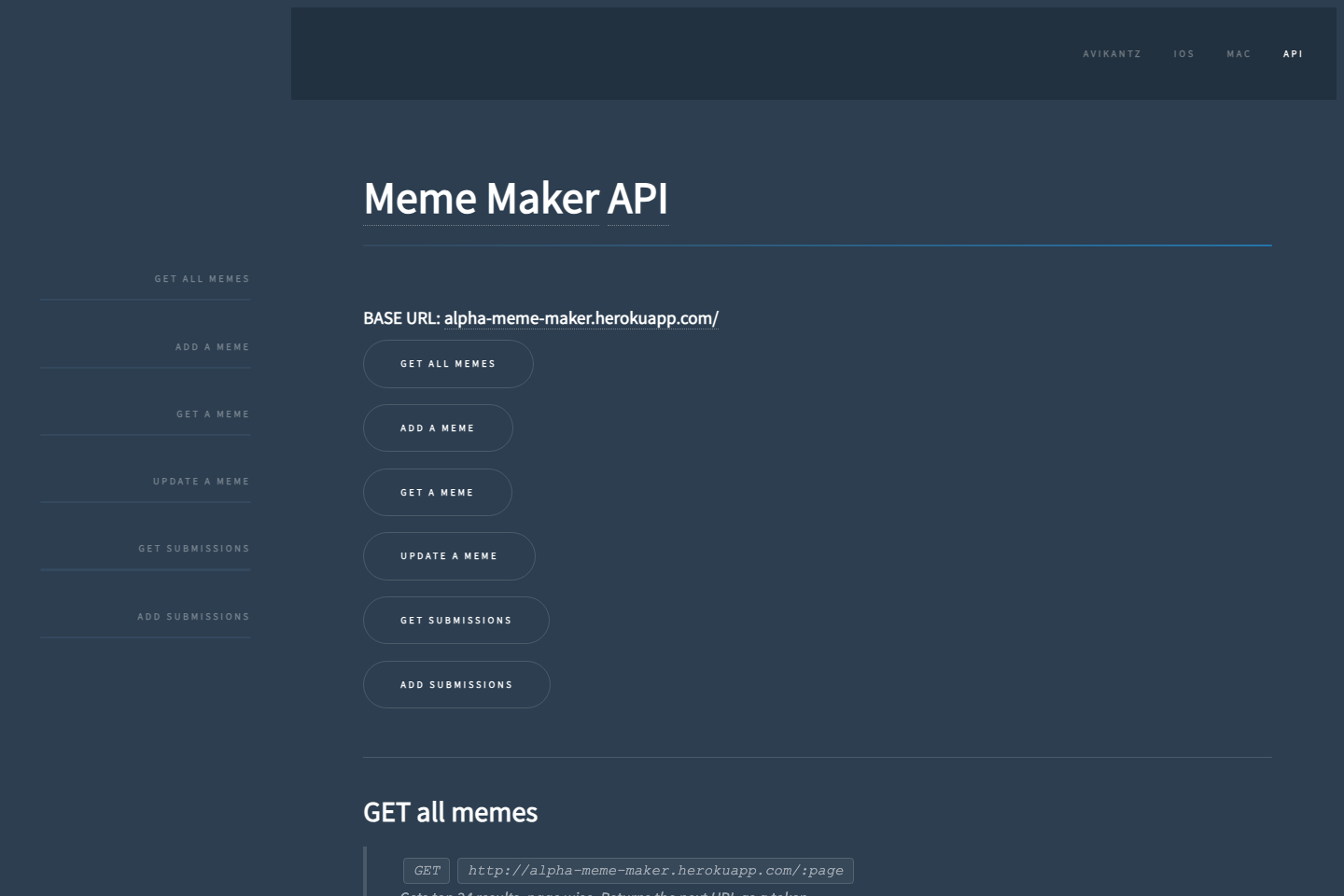Screen dimensions: 1344x896
Task: Click GET SUBMISSIONS in the left sidebar
Action: coord(193,548)
